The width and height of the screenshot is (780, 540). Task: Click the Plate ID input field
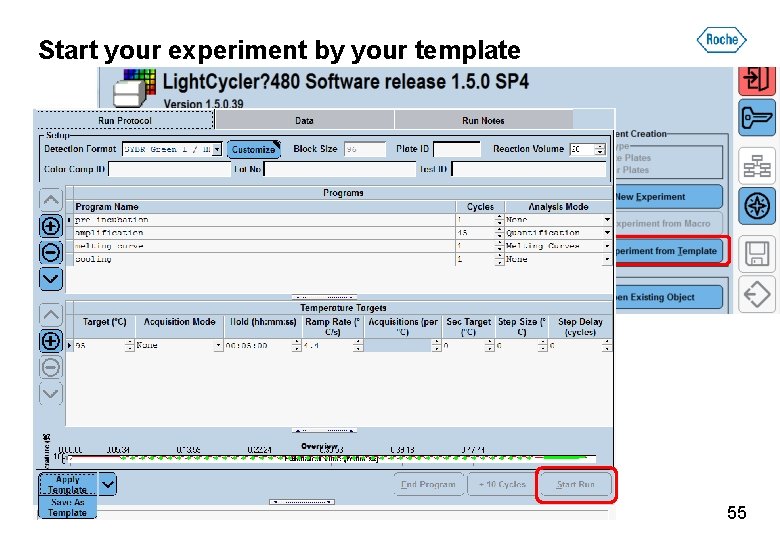point(457,149)
